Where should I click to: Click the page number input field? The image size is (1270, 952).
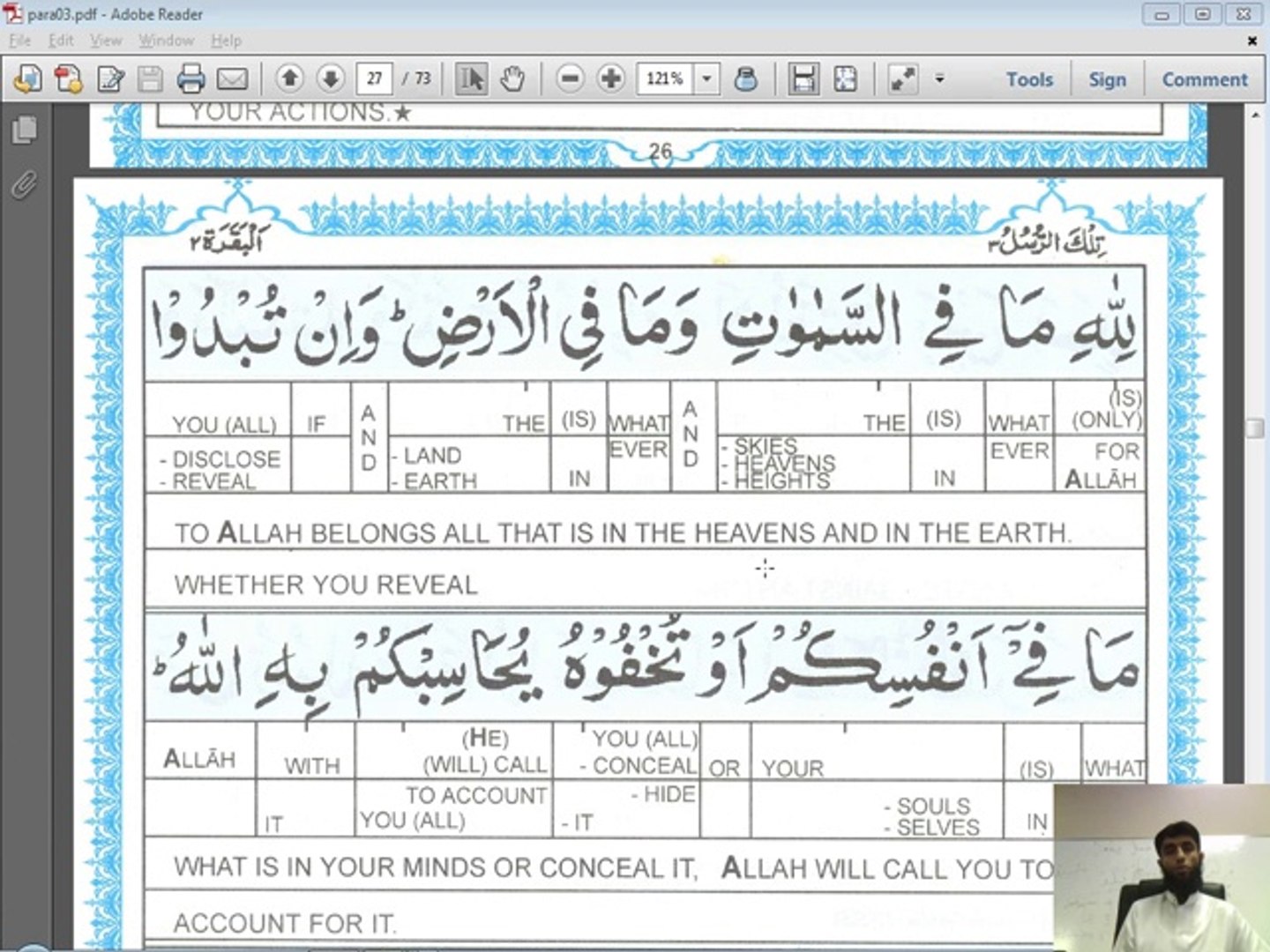(x=375, y=79)
